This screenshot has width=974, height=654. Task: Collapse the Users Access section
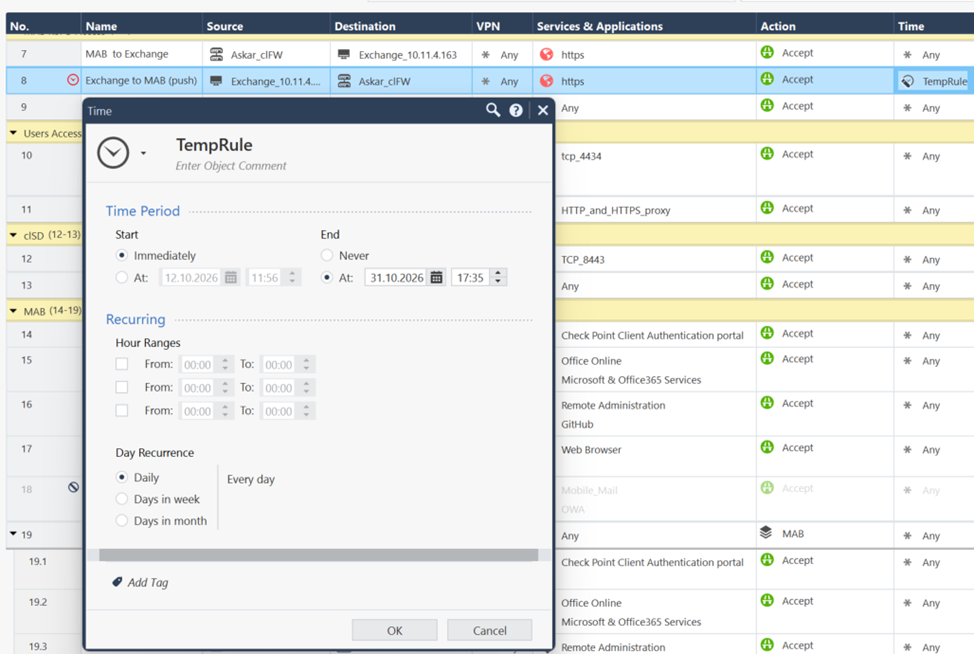coord(13,133)
